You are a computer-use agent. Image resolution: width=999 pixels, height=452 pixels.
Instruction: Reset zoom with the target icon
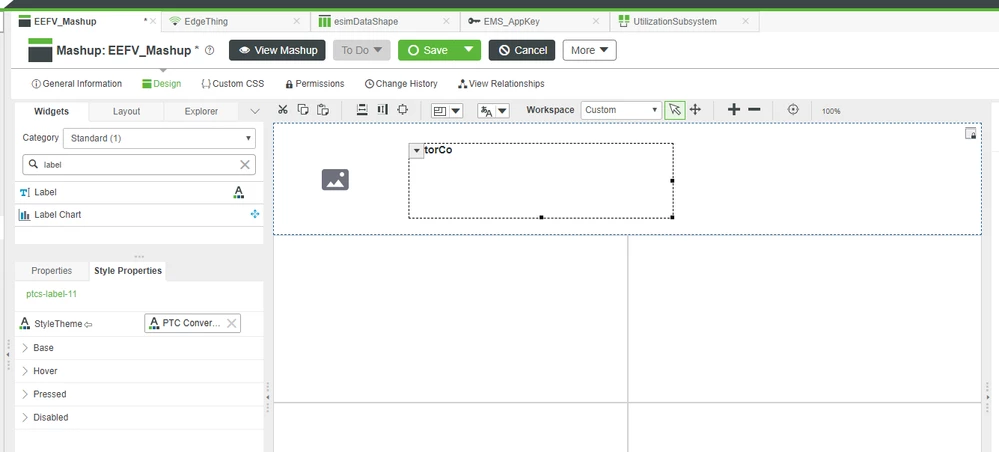[x=793, y=110]
